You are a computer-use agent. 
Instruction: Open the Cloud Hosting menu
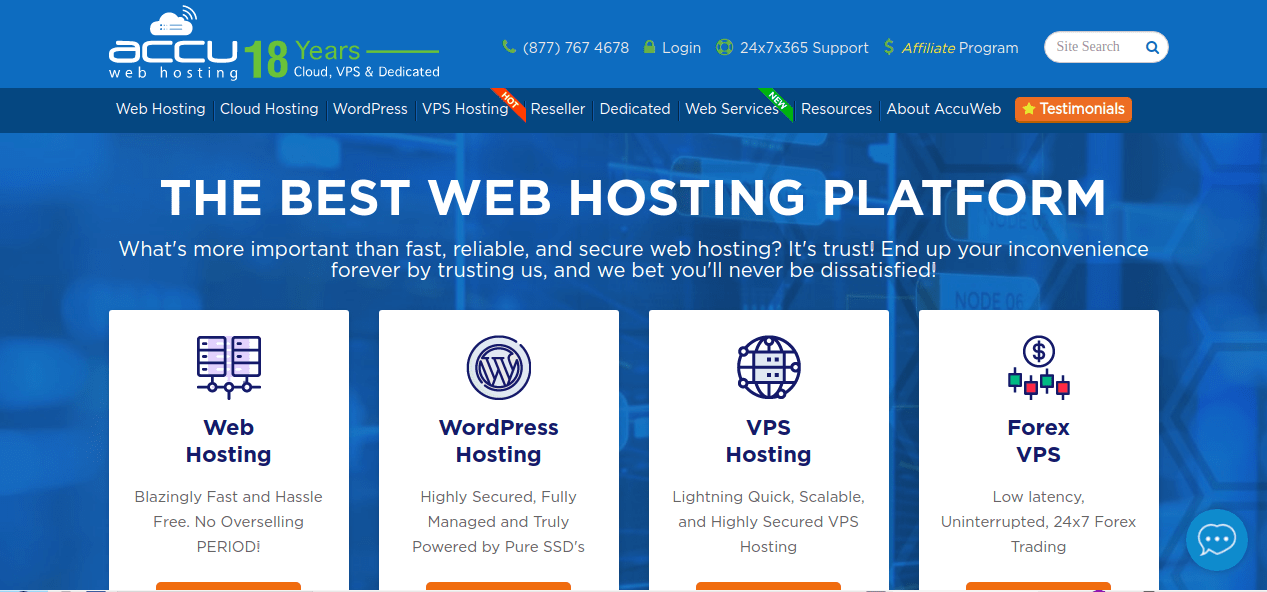click(269, 109)
